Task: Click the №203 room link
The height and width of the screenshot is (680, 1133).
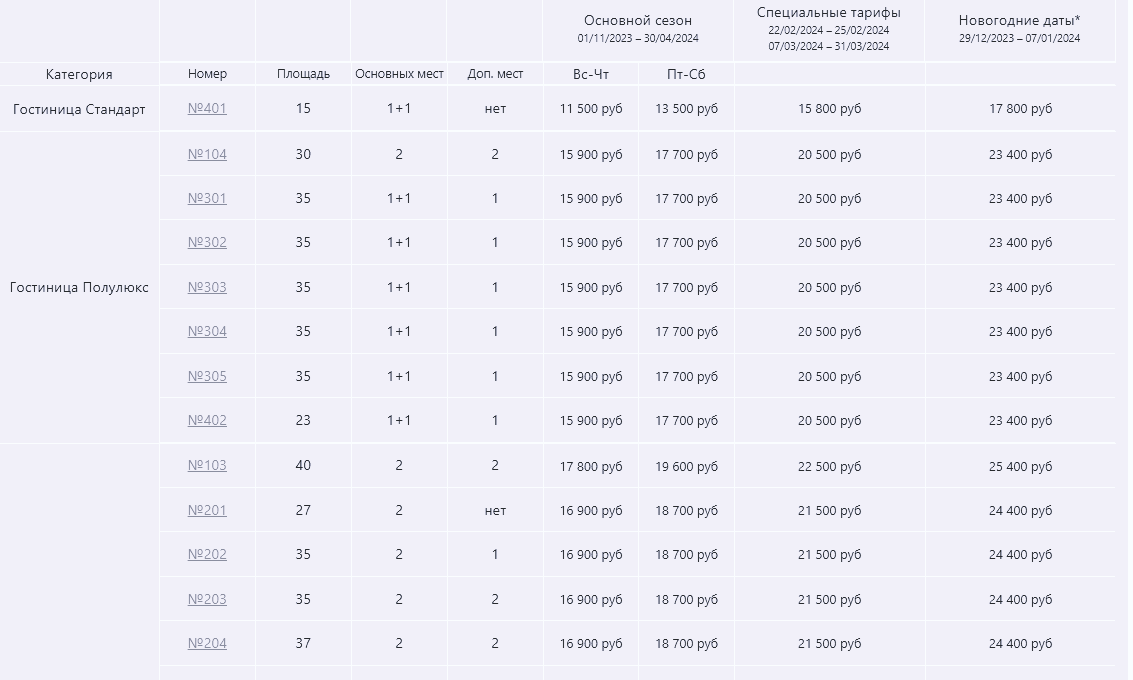Action: (207, 599)
